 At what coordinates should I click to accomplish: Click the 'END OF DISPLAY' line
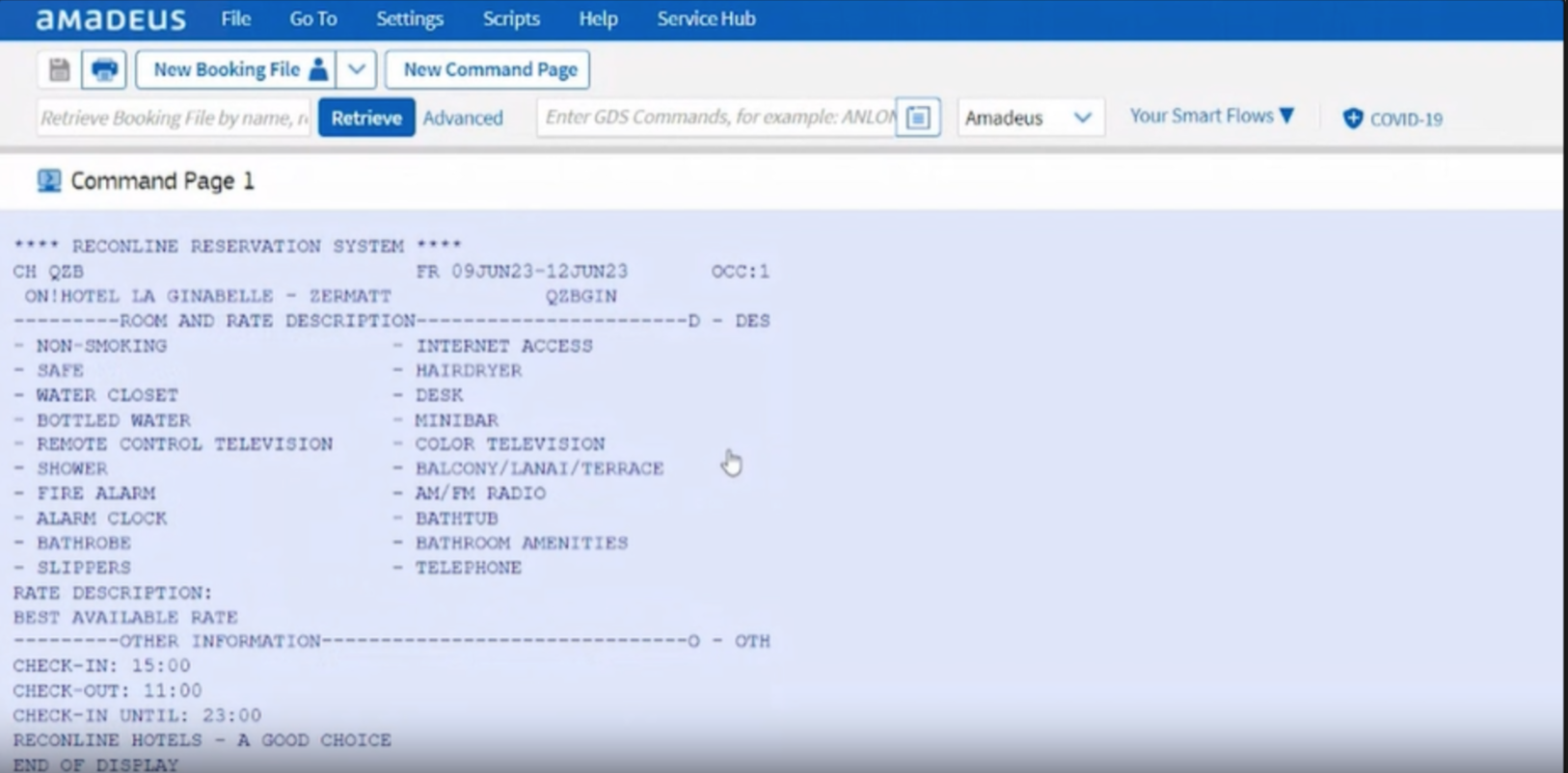(95, 764)
